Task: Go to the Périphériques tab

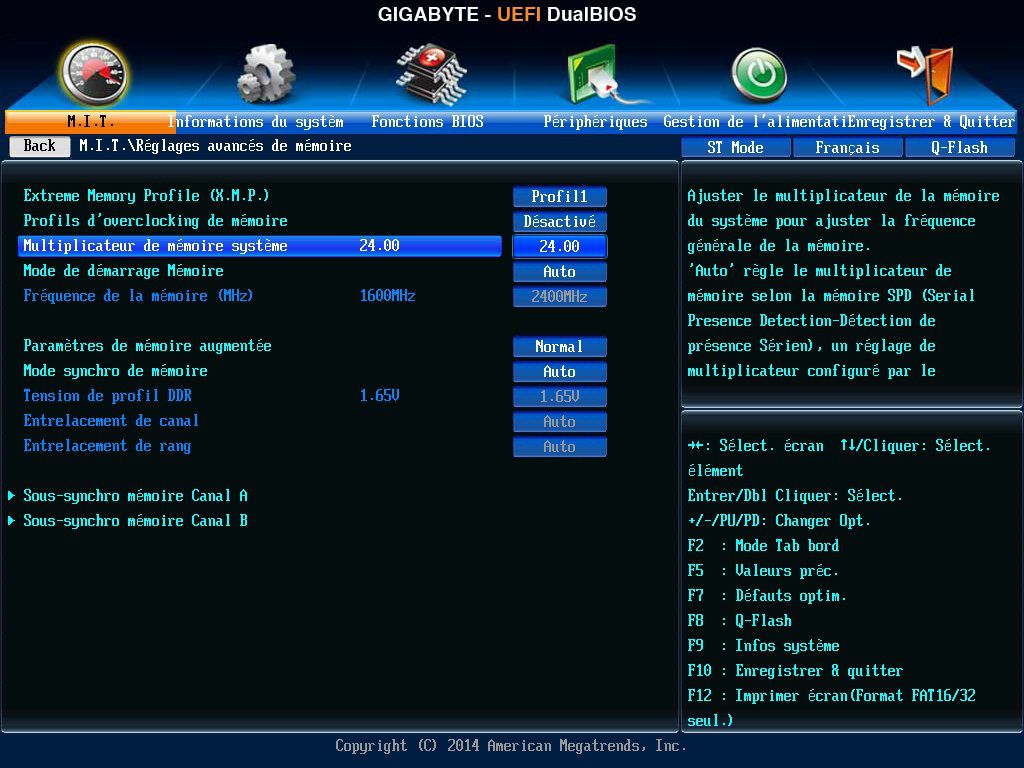Action: (x=595, y=121)
